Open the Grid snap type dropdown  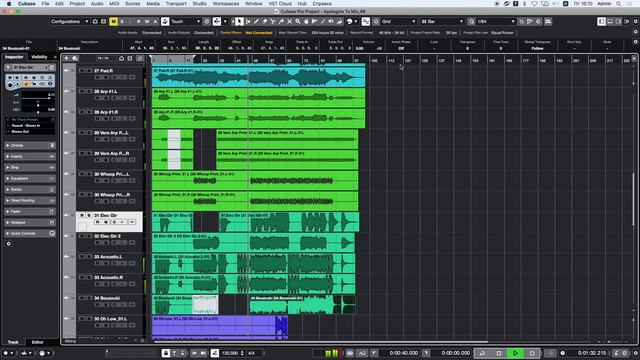399,21
